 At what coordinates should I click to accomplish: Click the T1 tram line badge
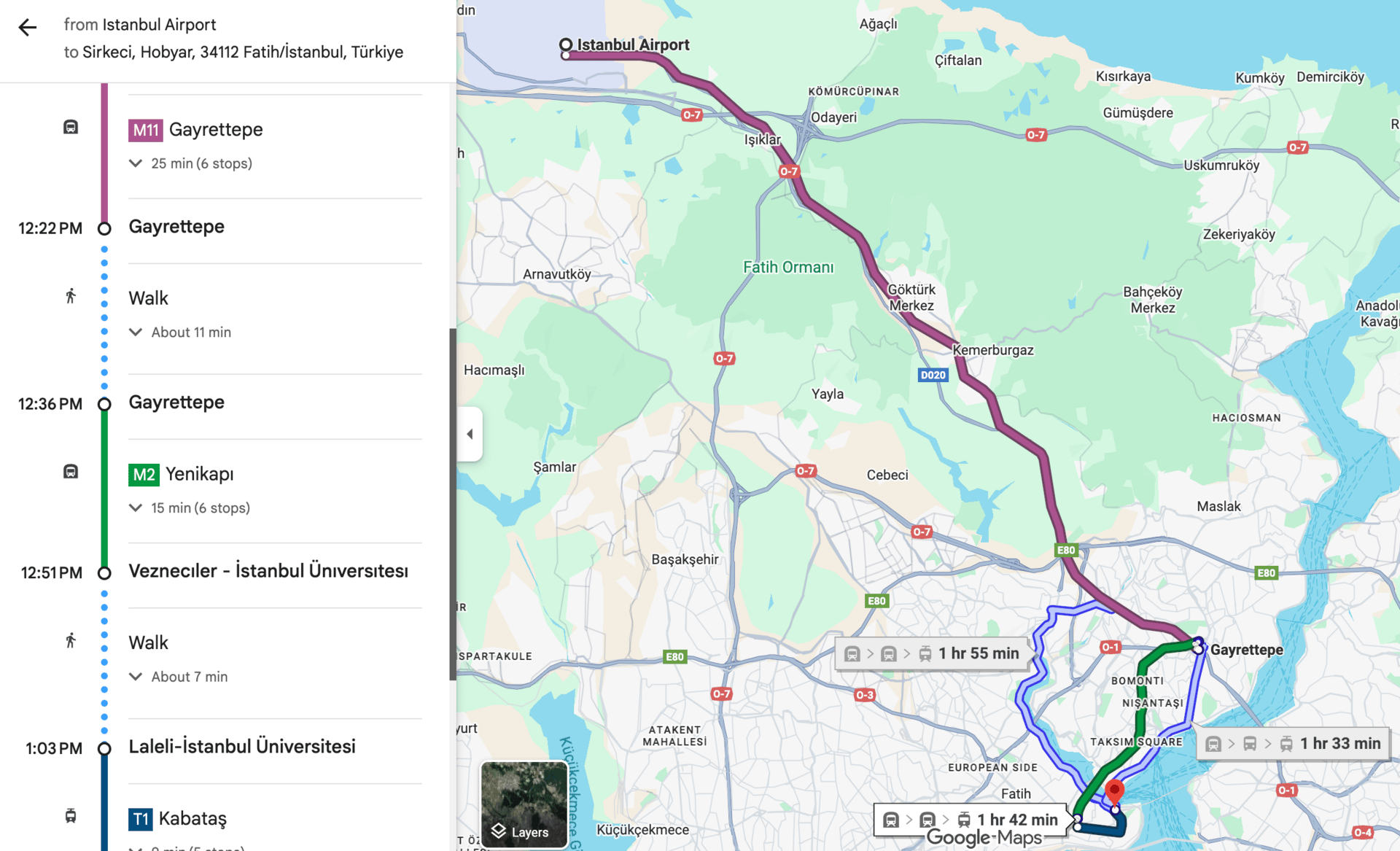[140, 819]
